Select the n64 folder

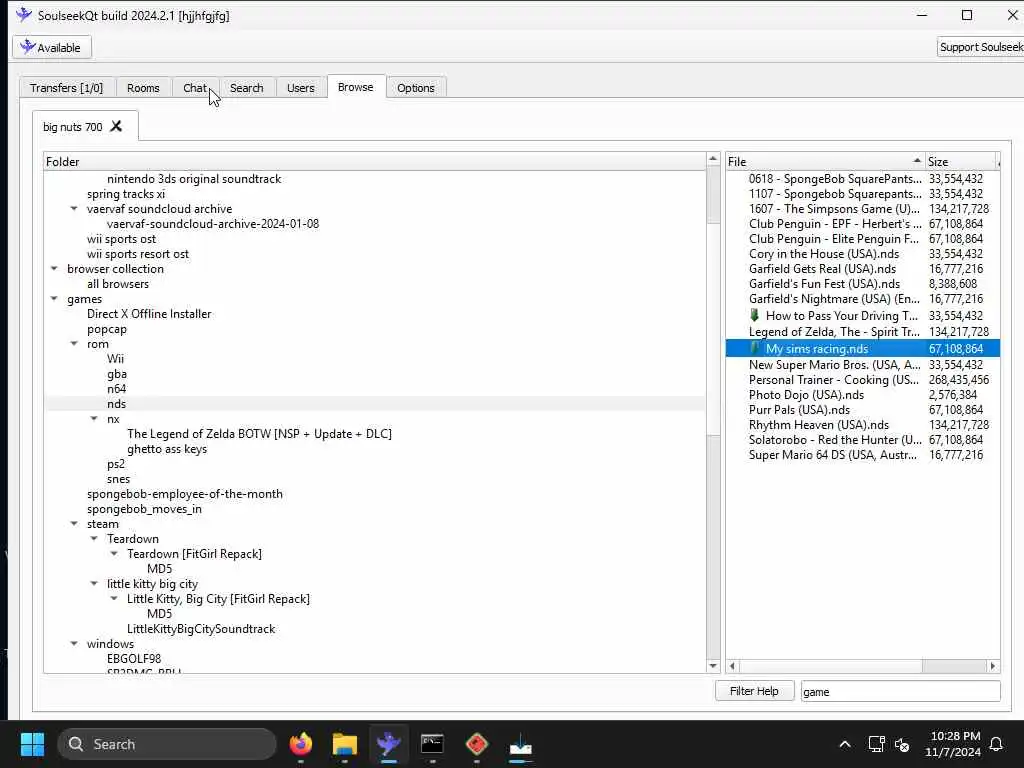pos(116,389)
